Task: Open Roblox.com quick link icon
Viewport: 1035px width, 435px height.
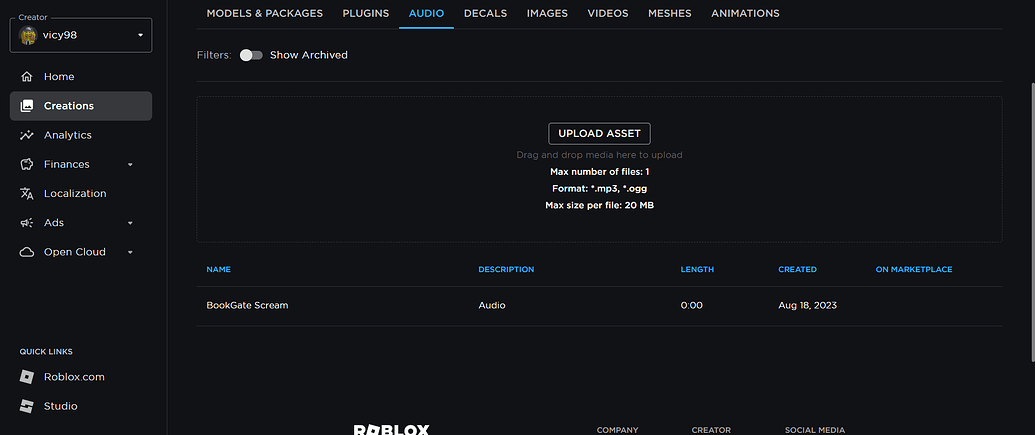Action: 26,377
